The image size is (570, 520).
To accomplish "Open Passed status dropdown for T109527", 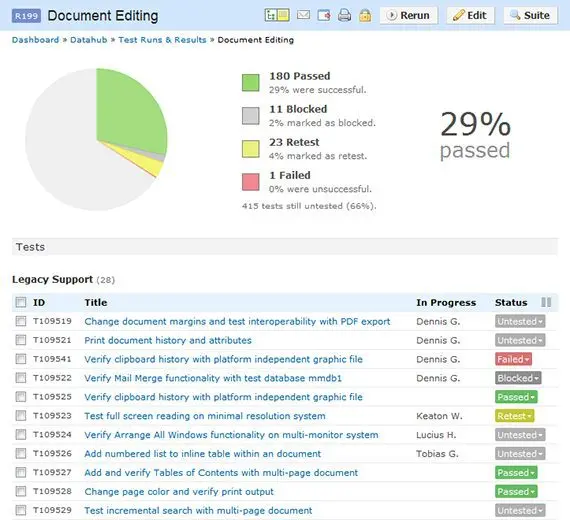I will [516, 473].
